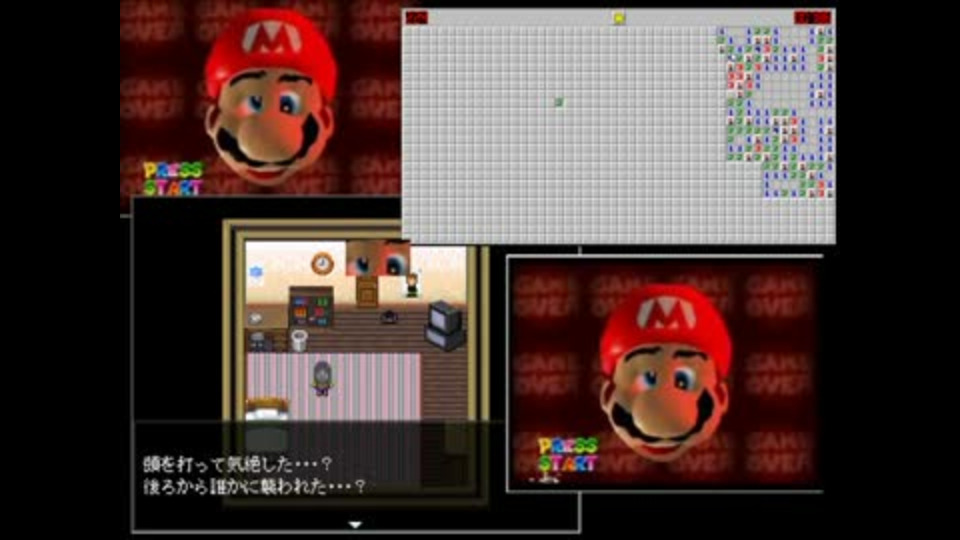
Task: Click the Minesweeper red timer display
Action: [813, 18]
